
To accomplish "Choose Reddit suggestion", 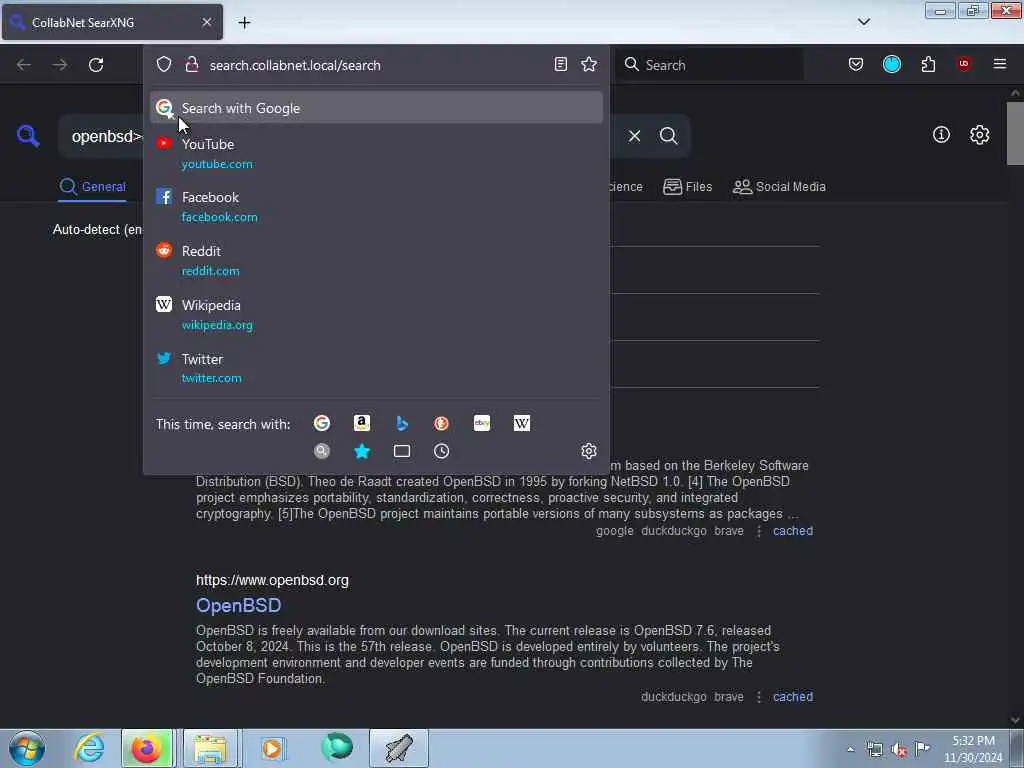I will (376, 261).
